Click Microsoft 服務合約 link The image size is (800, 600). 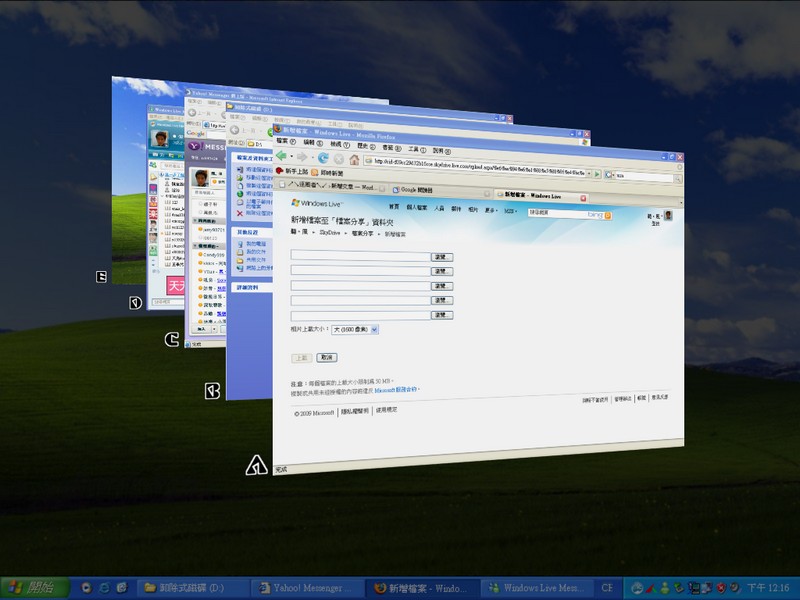pos(395,390)
